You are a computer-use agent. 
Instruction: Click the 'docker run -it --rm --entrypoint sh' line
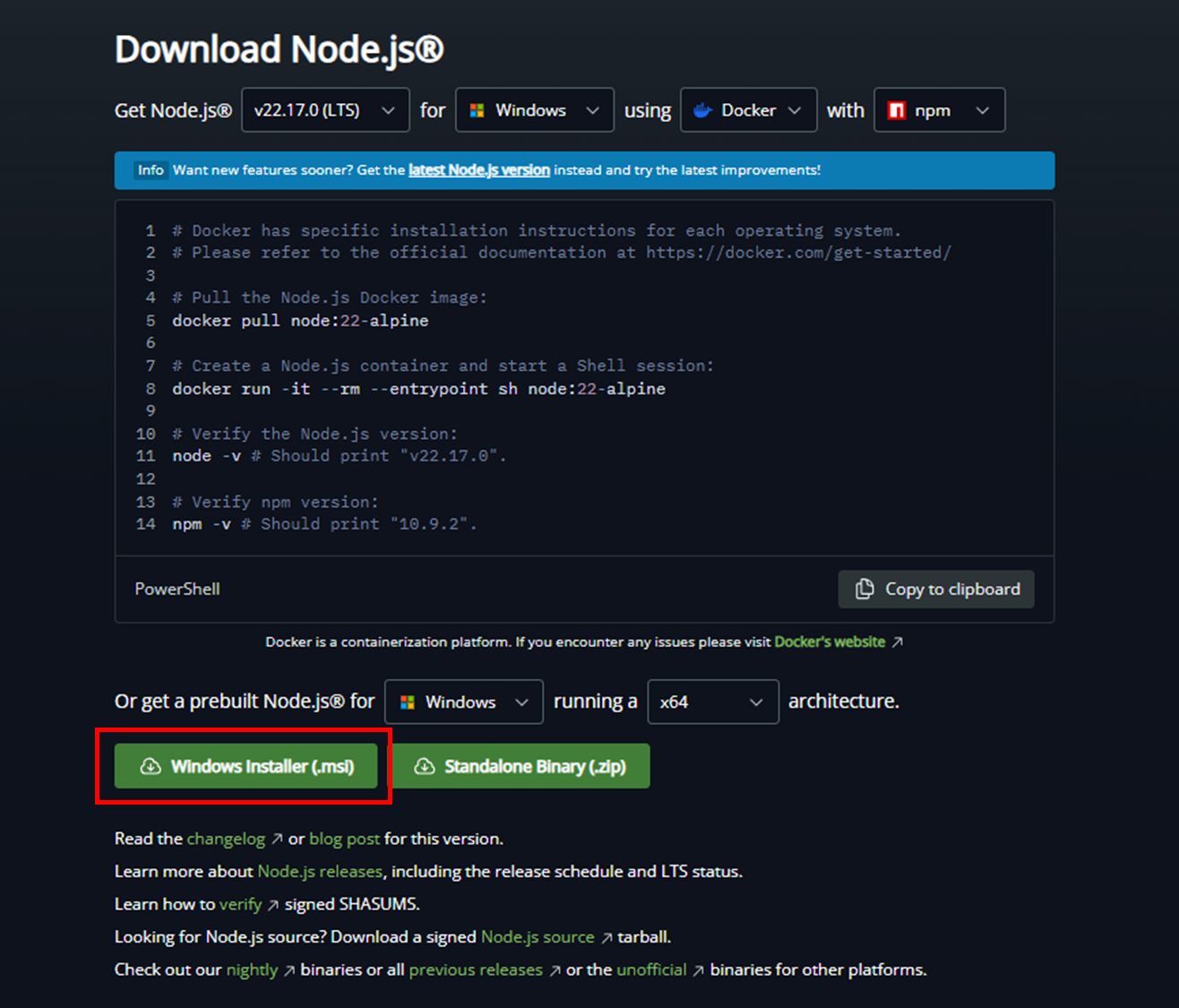[x=418, y=389]
